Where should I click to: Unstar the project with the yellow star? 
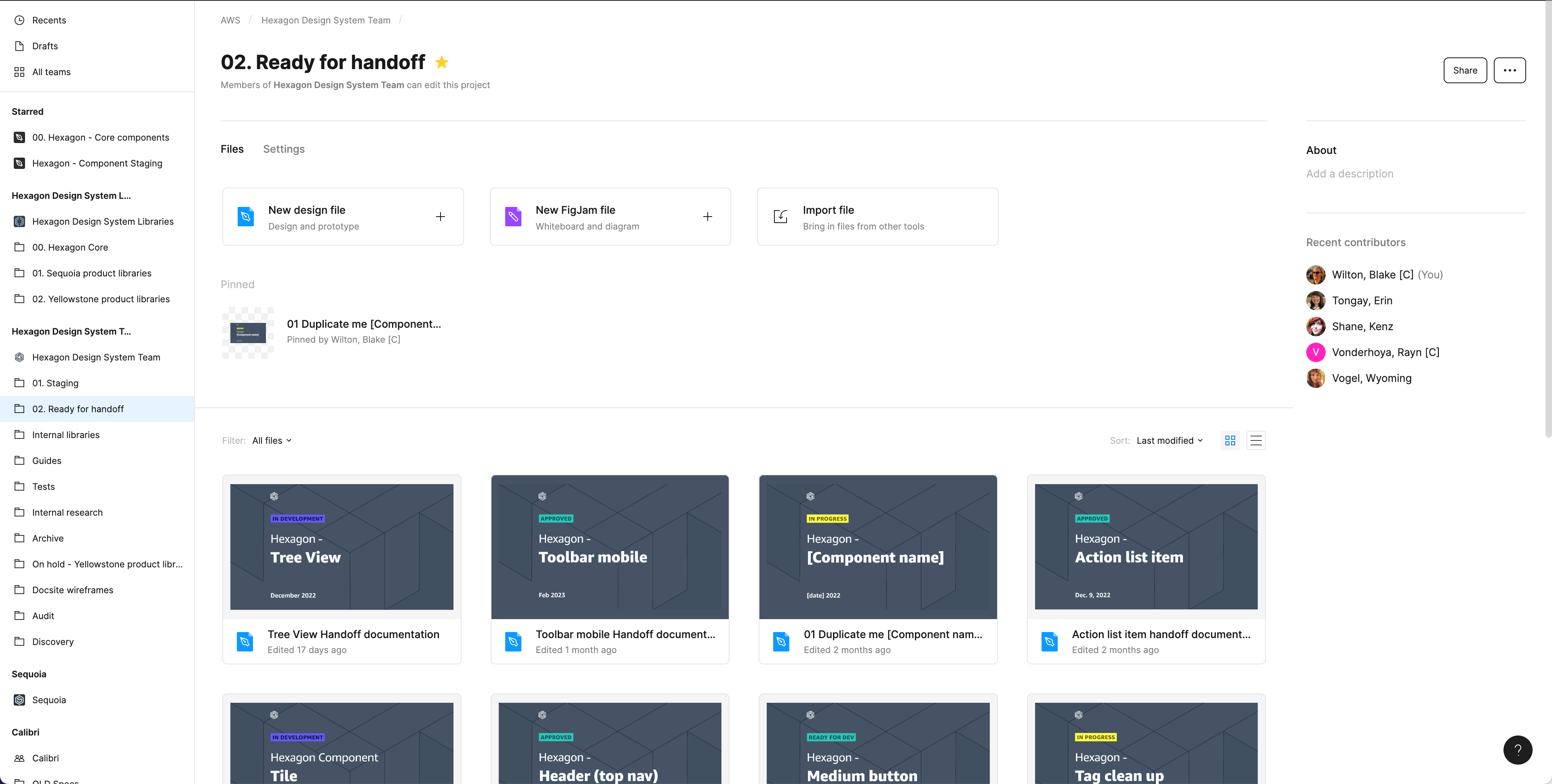(x=442, y=62)
